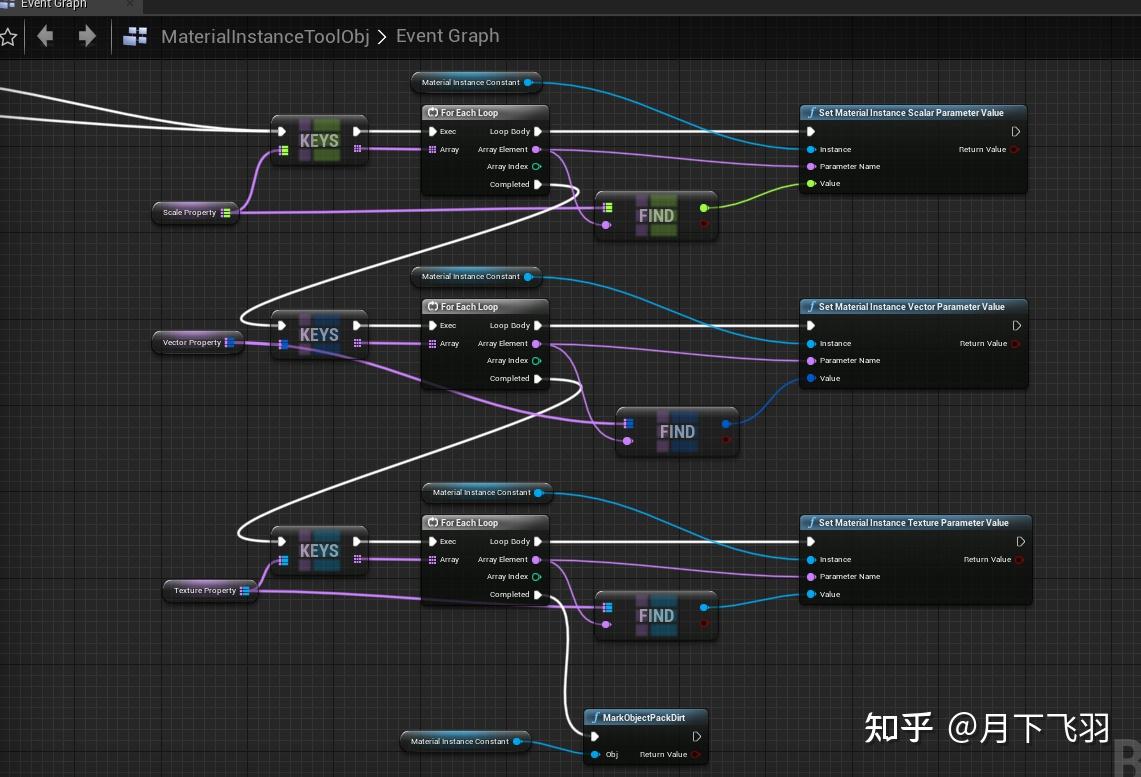Click the array grid icon on Scale Property node
Image resolution: width=1141 pixels, height=777 pixels.
pyautogui.click(x=225, y=213)
